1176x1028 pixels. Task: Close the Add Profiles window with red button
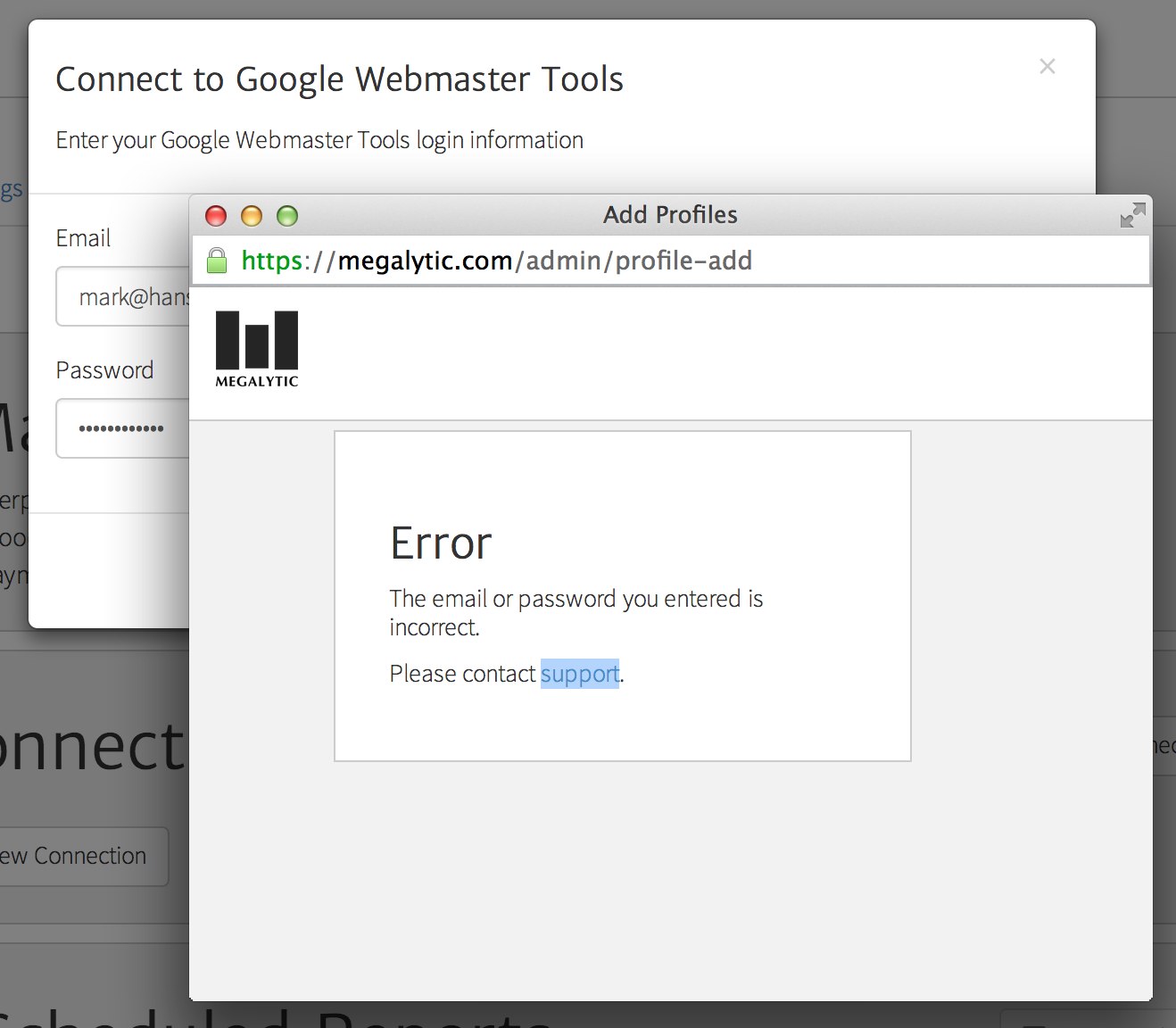point(216,216)
